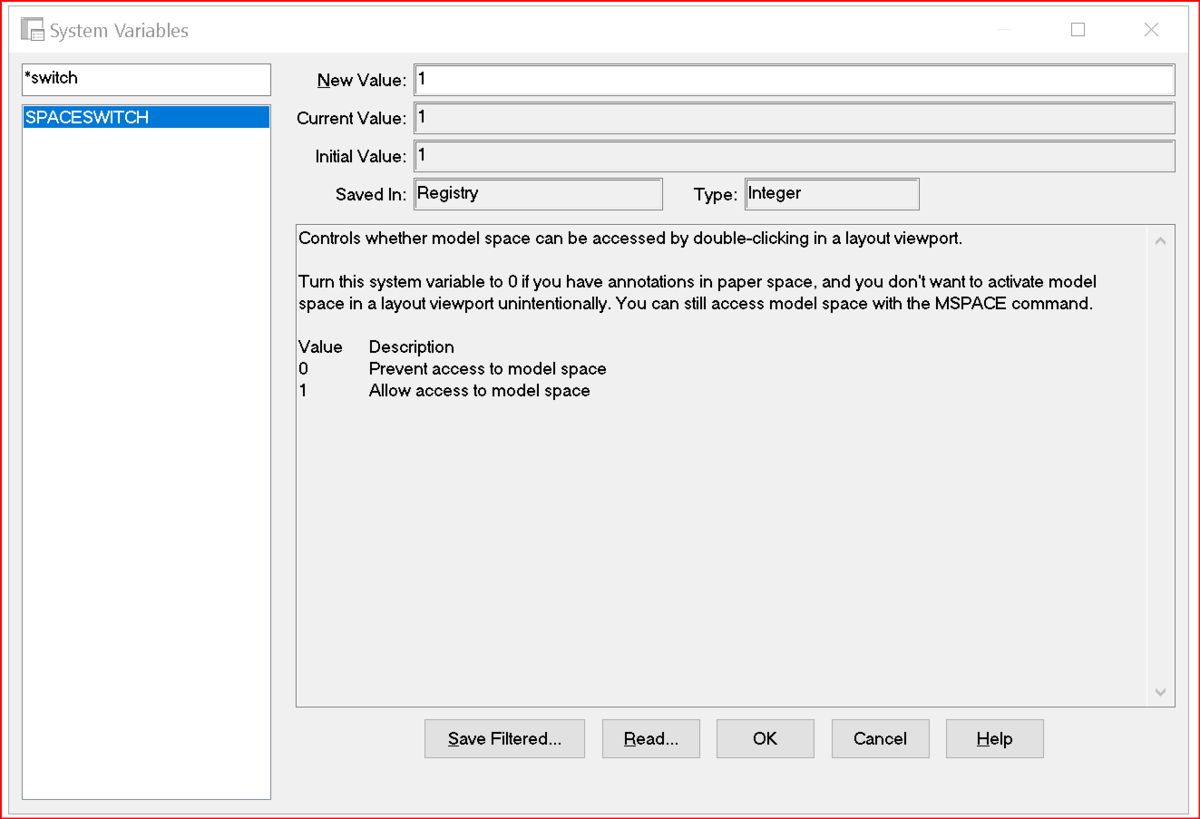The width and height of the screenshot is (1200, 819).
Task: Confirm changes with the OK button
Action: click(765, 739)
